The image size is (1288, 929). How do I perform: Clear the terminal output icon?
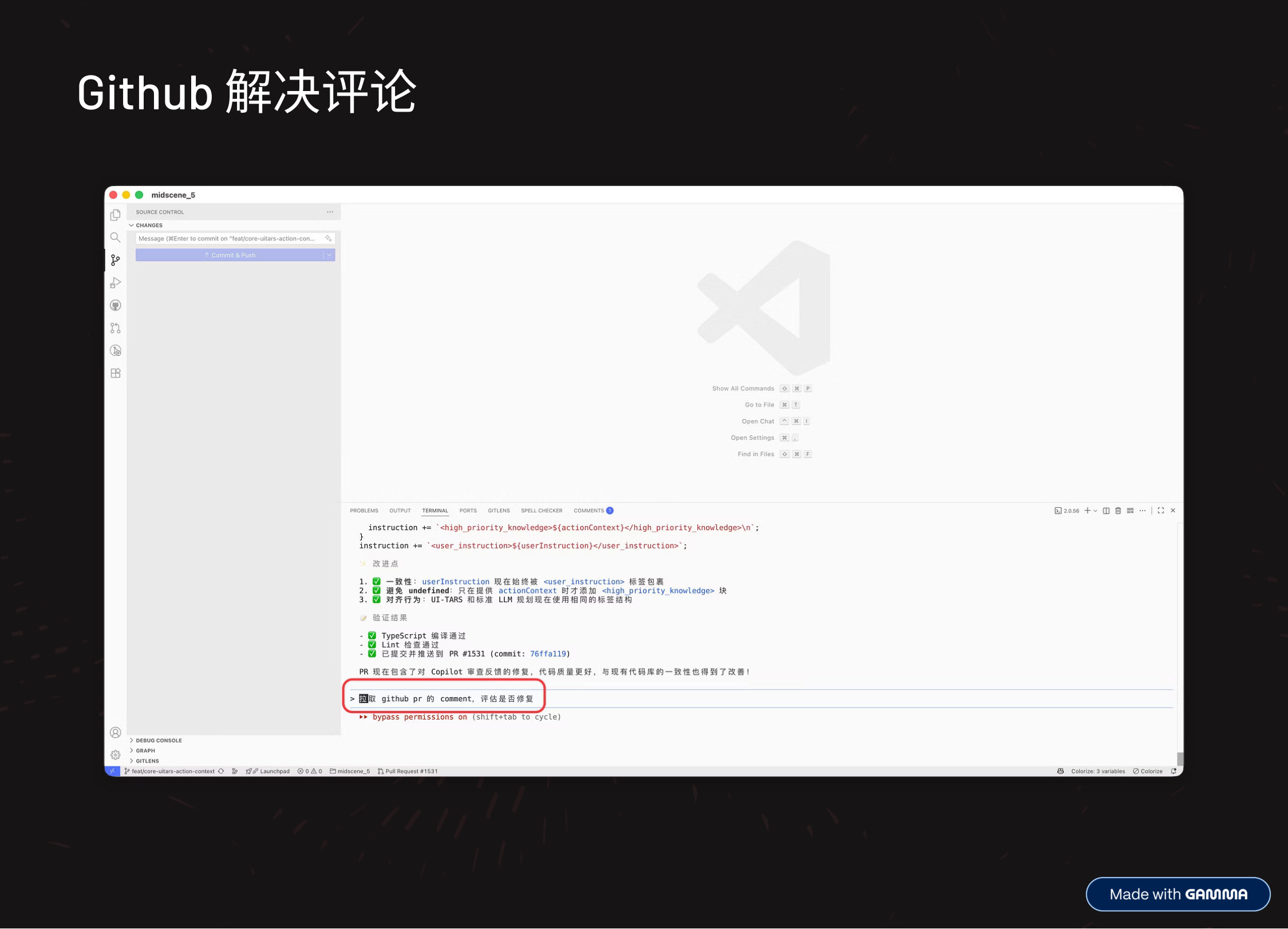click(x=1130, y=511)
